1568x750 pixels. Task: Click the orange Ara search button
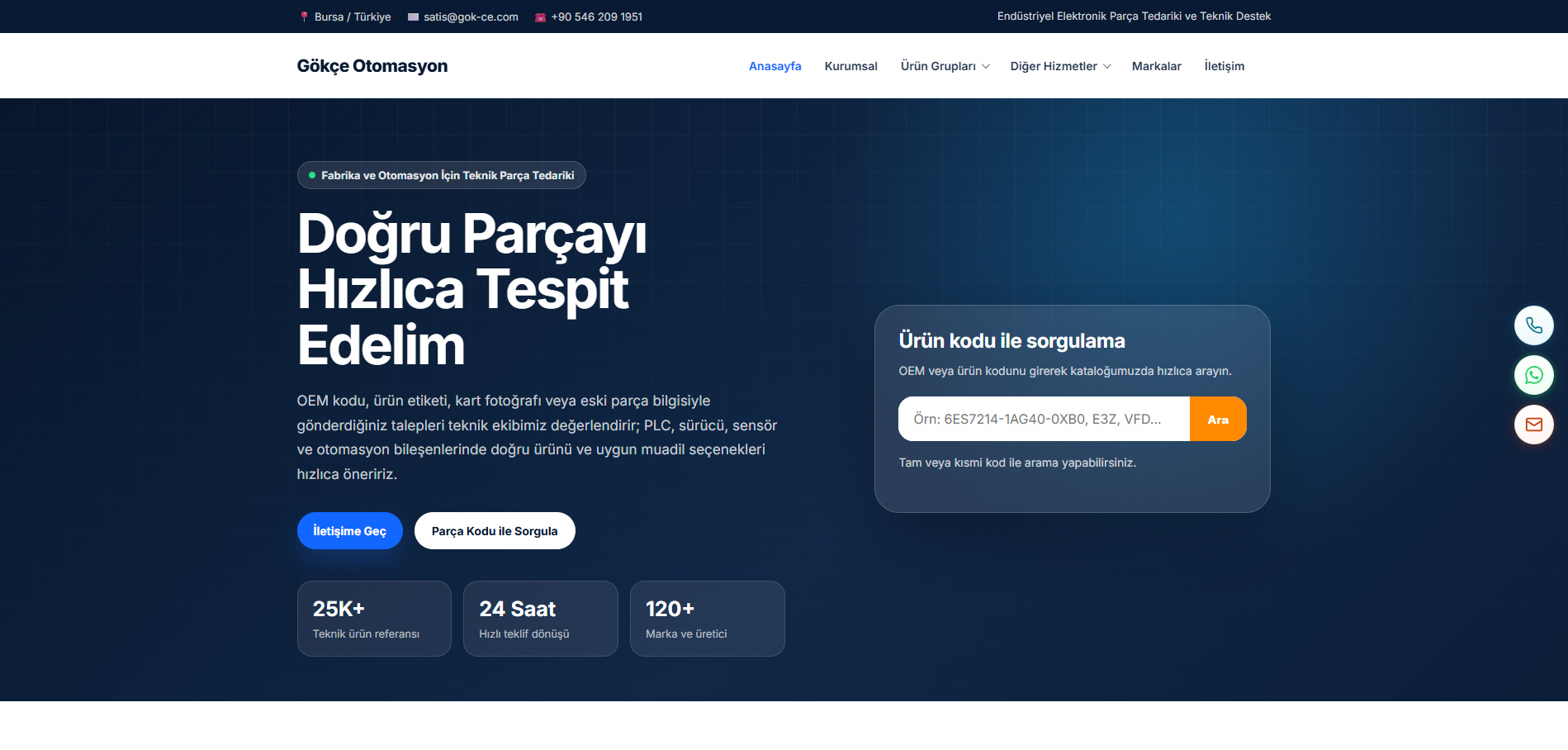pos(1218,419)
